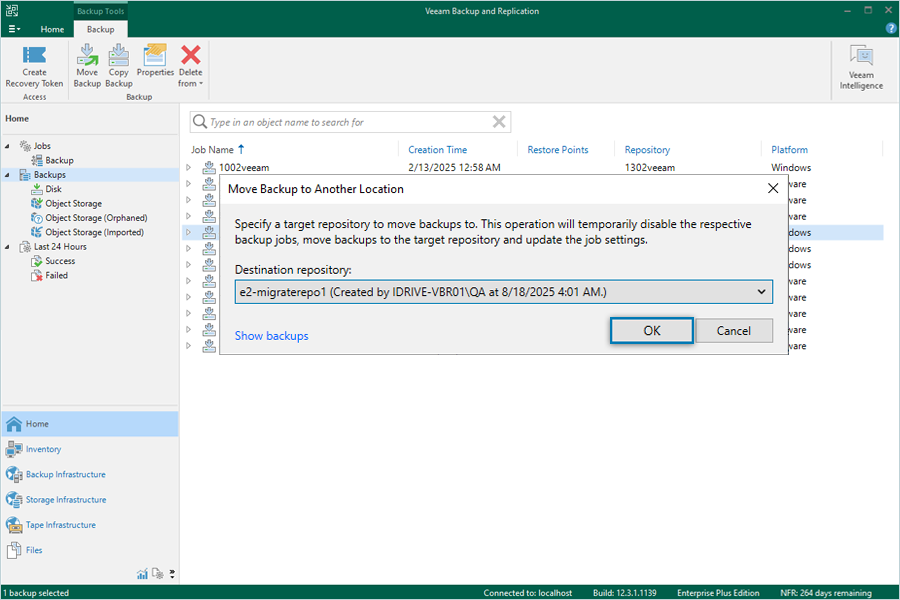This screenshot has width=900, height=600.
Task: Click 2/13/2025 12:58 AM creation time
Action: 454,168
